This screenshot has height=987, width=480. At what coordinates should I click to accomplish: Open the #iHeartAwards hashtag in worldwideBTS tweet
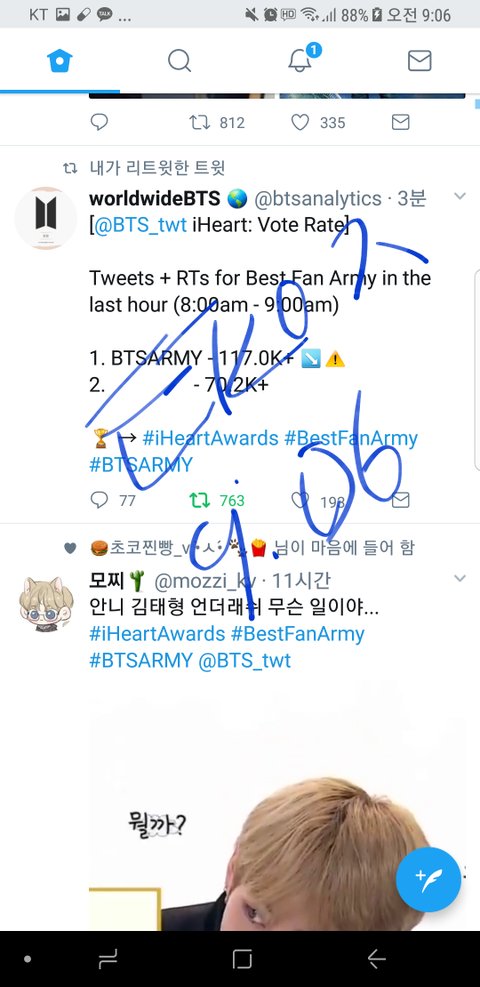pos(210,437)
